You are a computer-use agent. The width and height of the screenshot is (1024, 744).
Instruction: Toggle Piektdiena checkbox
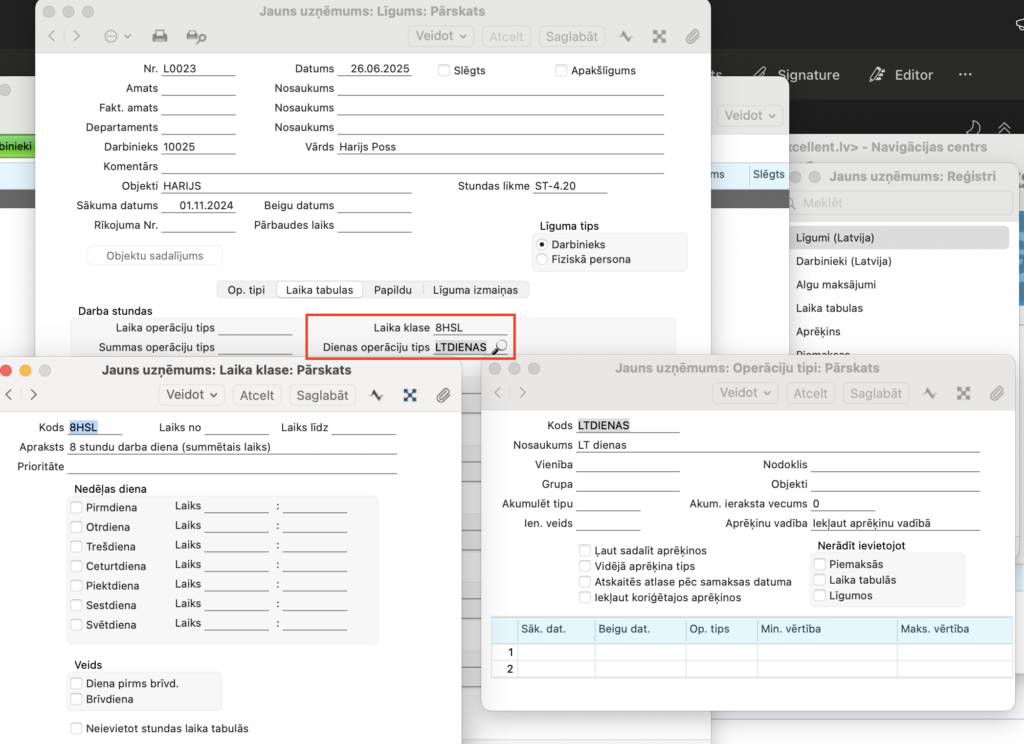76,586
